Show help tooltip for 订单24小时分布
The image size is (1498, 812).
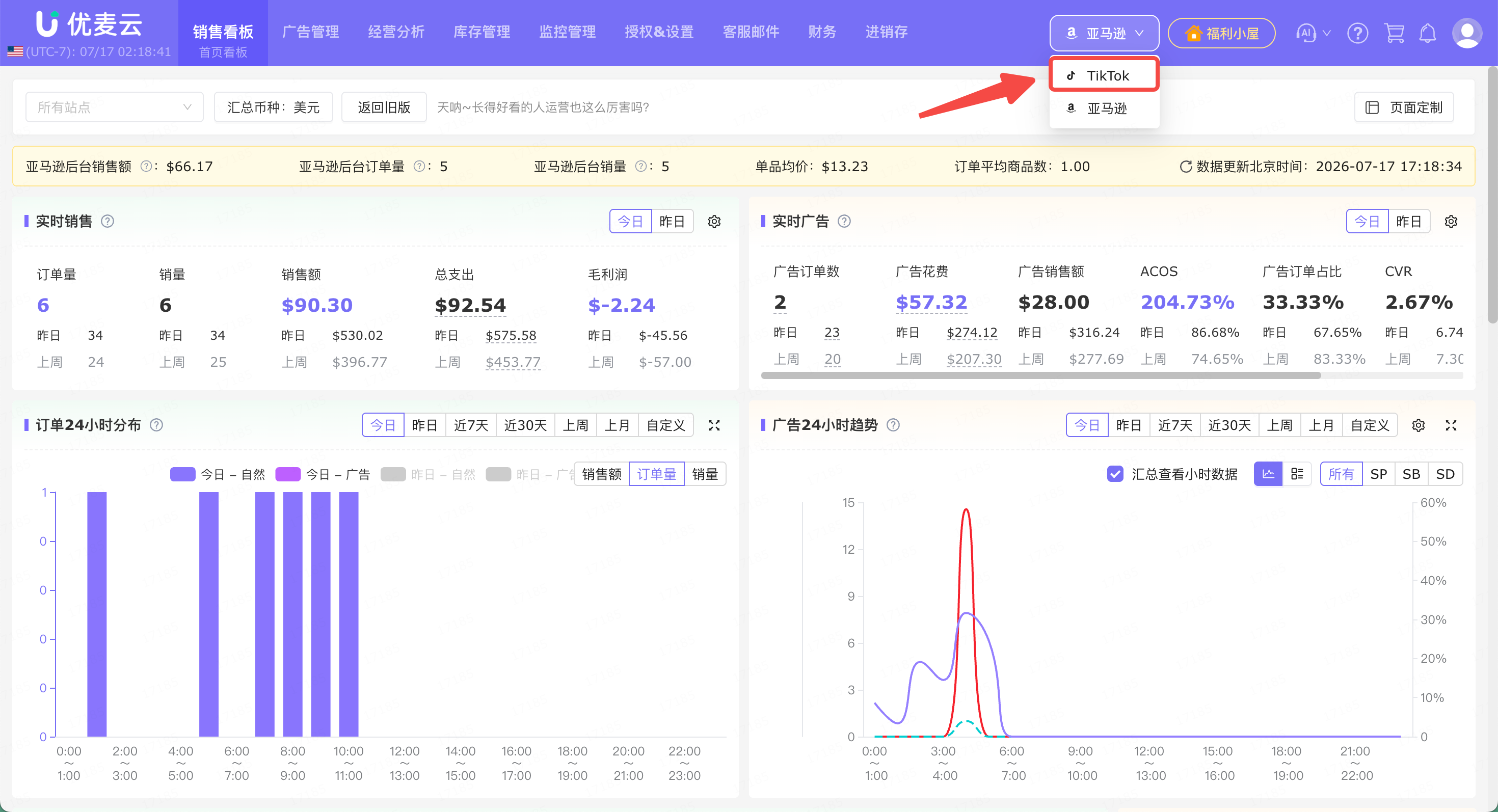click(x=156, y=425)
